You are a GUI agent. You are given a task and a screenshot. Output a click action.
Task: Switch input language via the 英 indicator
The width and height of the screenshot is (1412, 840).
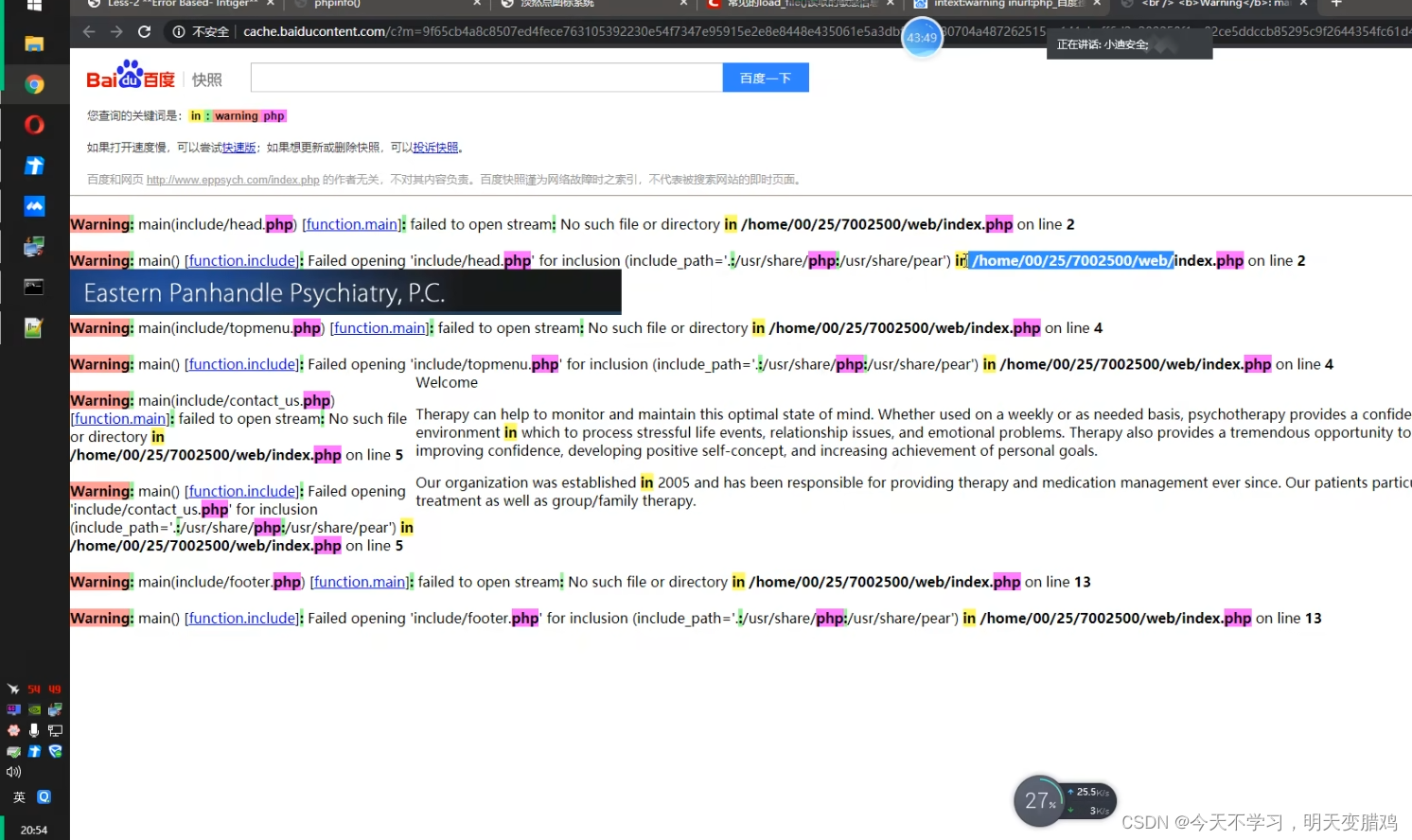point(19,797)
